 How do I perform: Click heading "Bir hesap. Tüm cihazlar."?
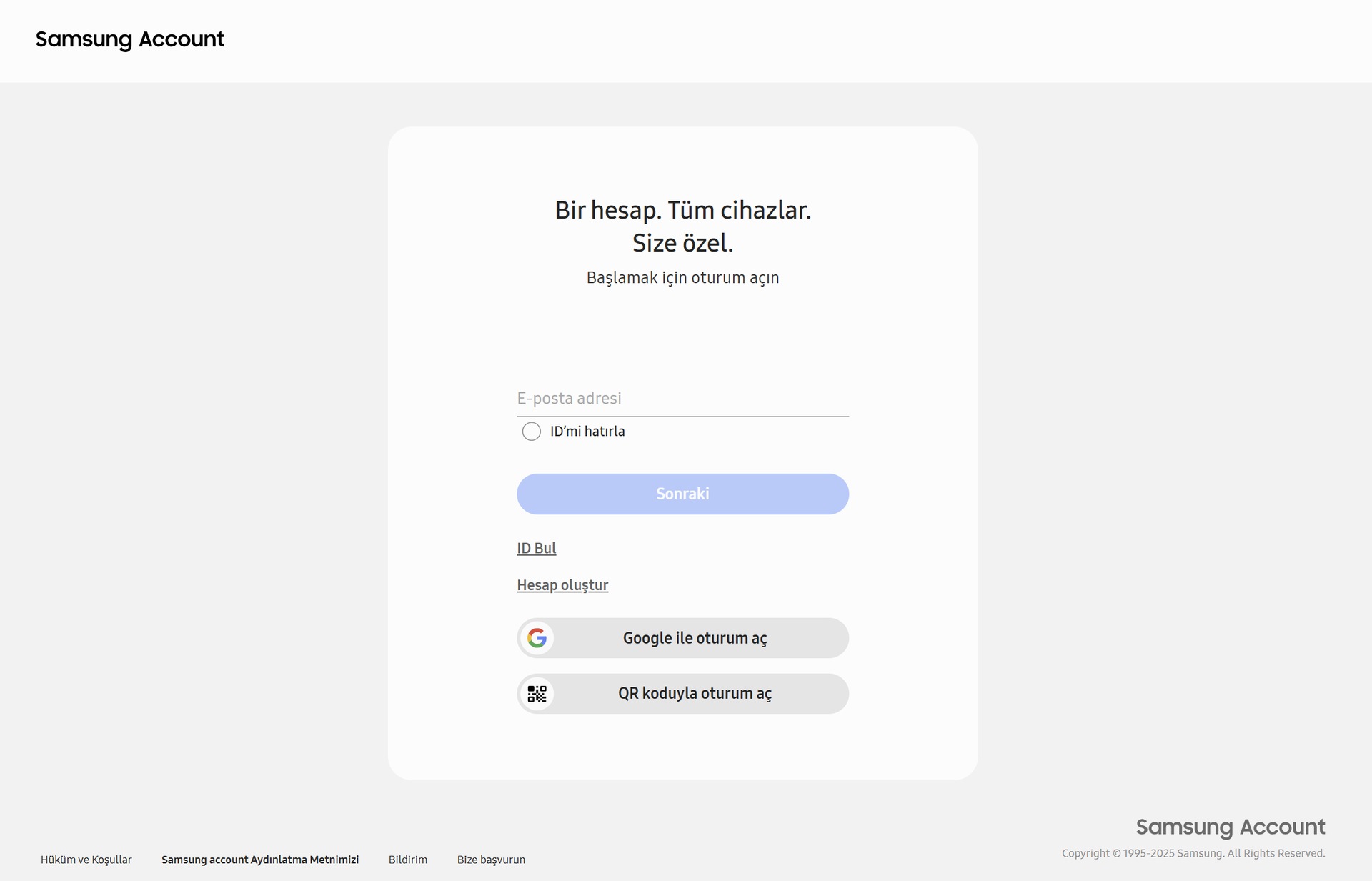682,210
